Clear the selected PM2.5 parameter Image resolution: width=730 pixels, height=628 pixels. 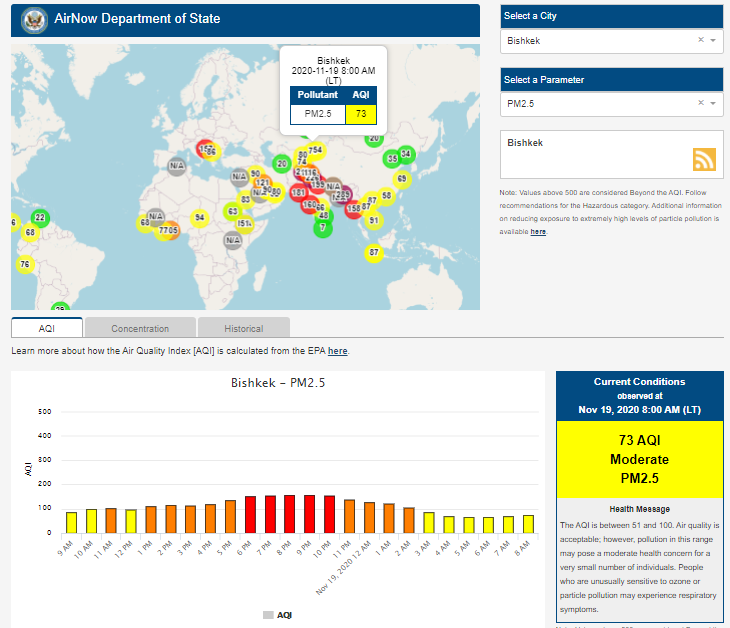pyautogui.click(x=700, y=103)
